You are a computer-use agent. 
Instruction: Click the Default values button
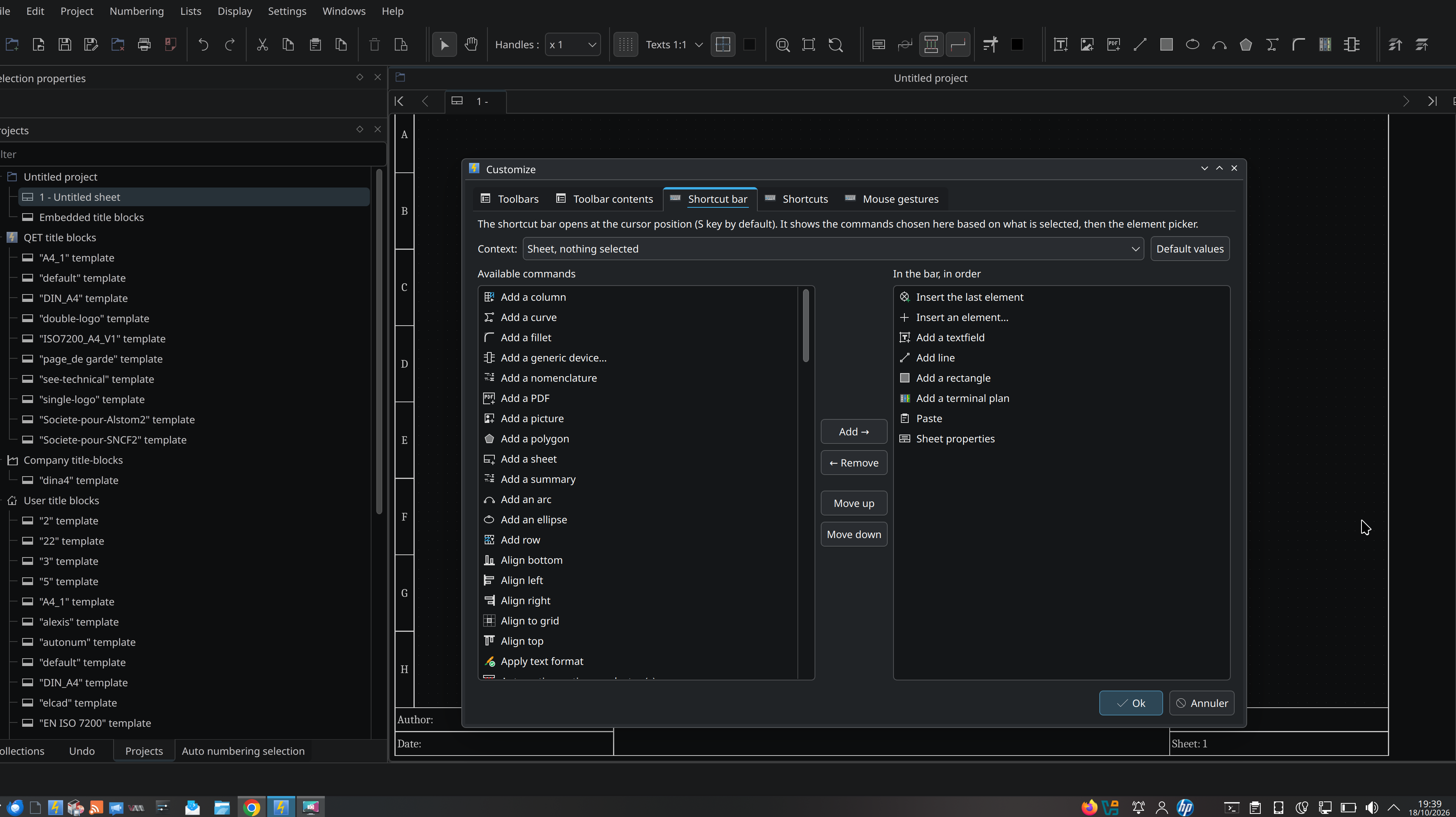tap(1190, 249)
